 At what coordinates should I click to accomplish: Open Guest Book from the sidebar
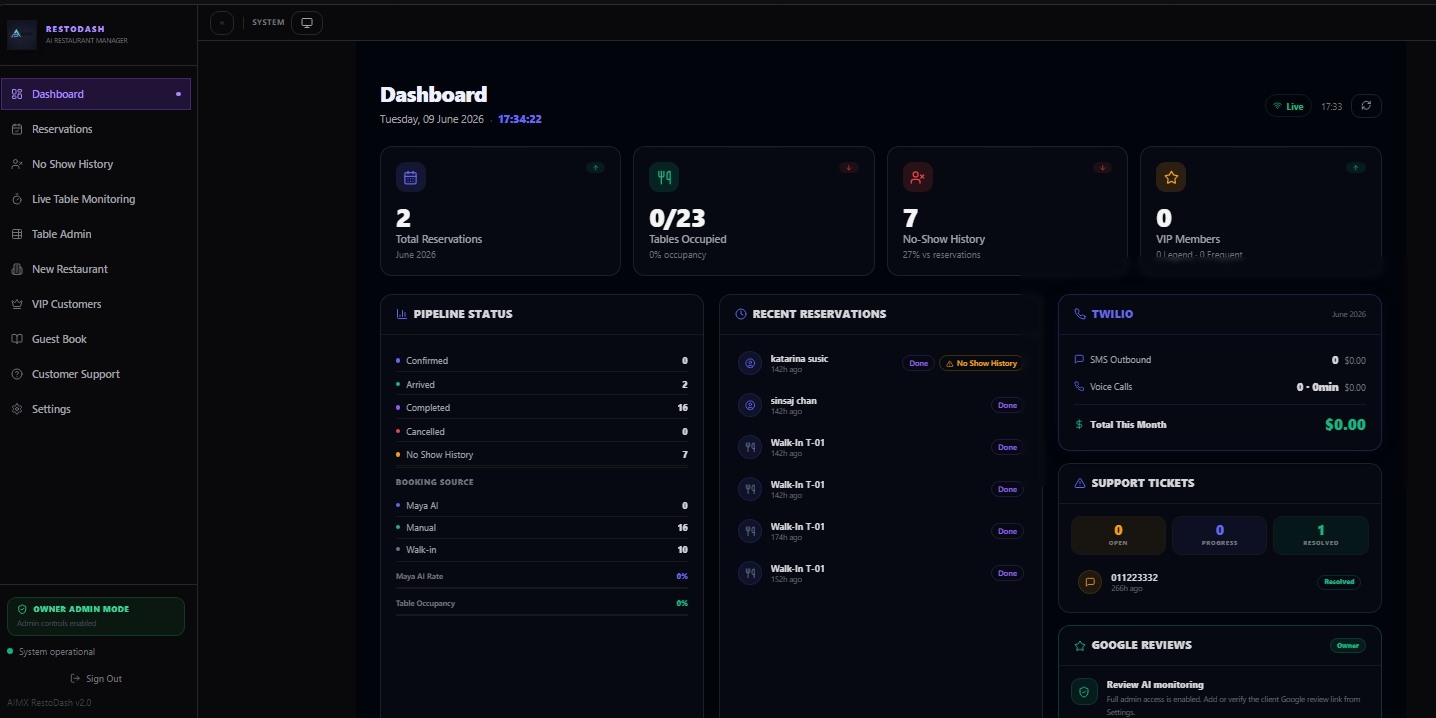(96, 339)
